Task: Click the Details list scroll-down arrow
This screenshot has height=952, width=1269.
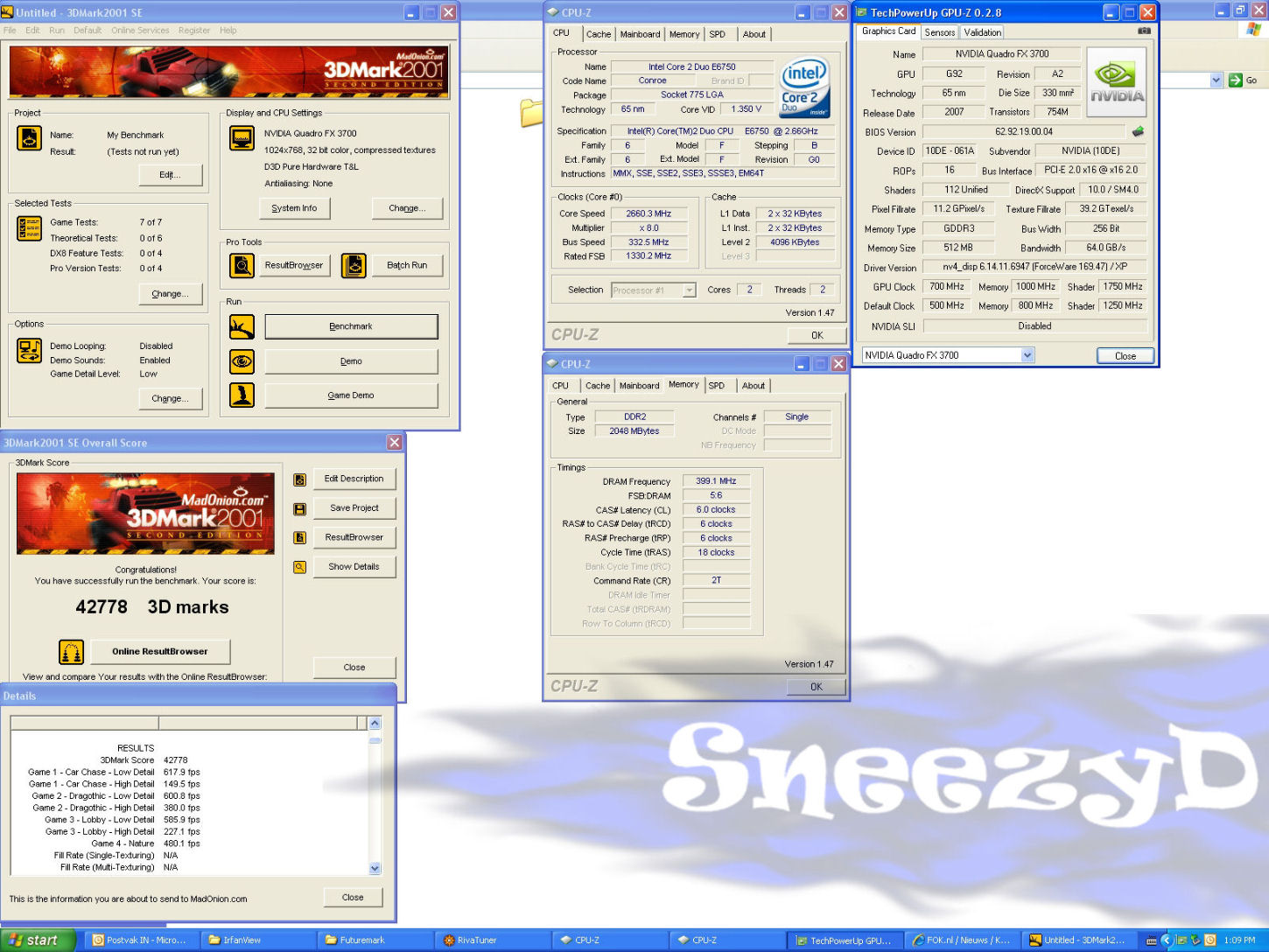Action: [x=375, y=869]
